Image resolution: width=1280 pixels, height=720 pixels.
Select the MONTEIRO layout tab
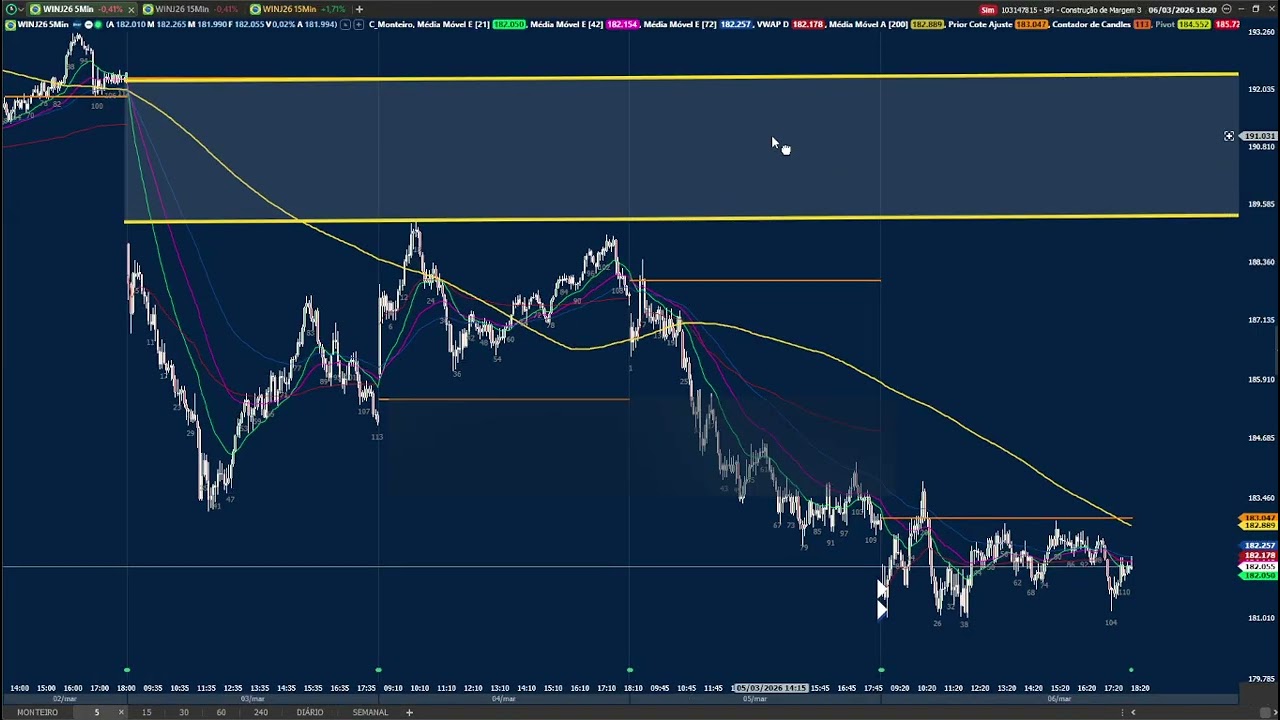pos(37,712)
